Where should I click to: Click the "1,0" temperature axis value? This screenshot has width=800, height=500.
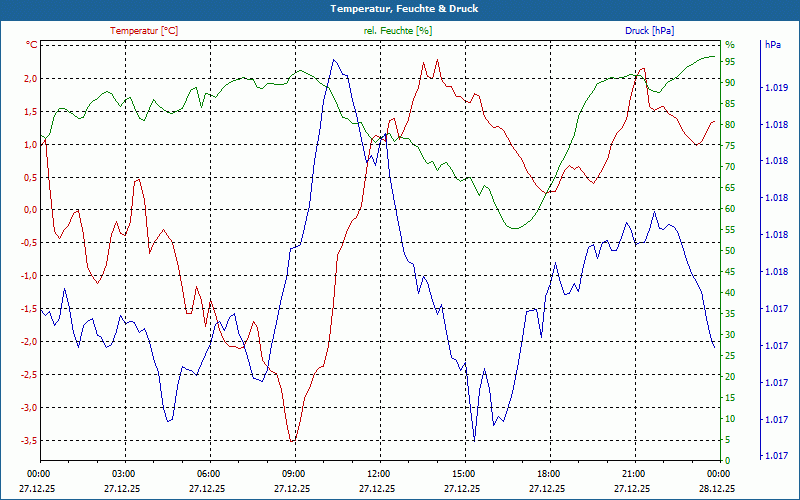(x=31, y=144)
